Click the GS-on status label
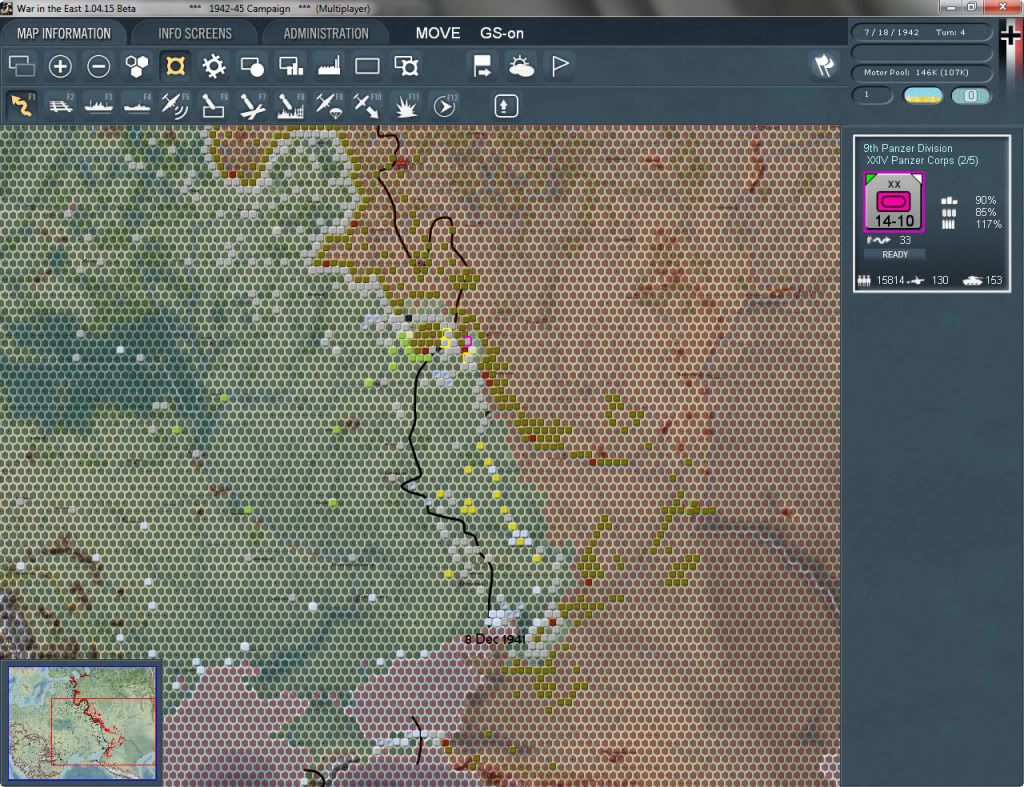Screen dimensions: 1024x787 pos(502,33)
